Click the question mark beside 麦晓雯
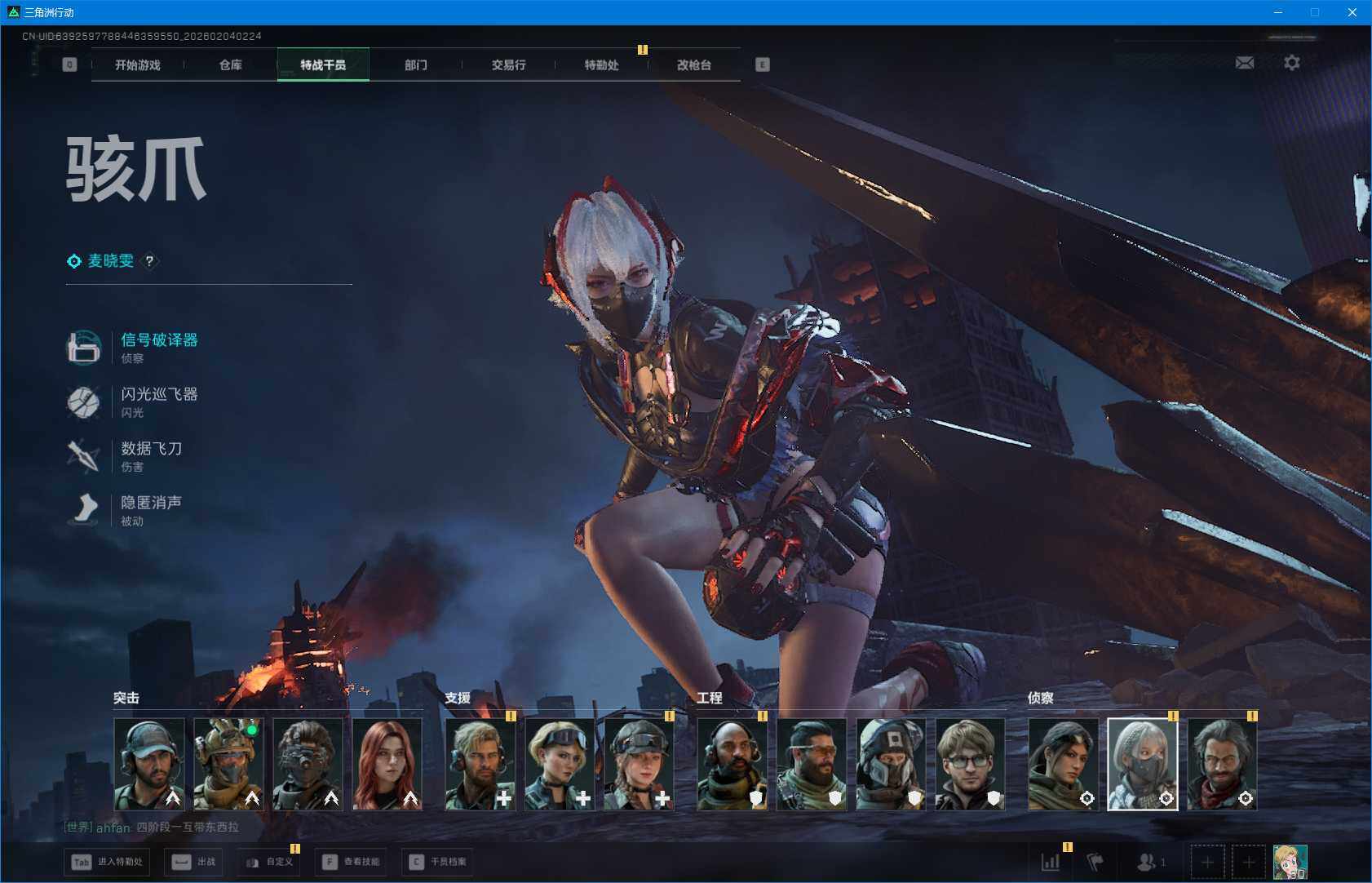Viewport: 1372px width, 883px height. tap(149, 261)
